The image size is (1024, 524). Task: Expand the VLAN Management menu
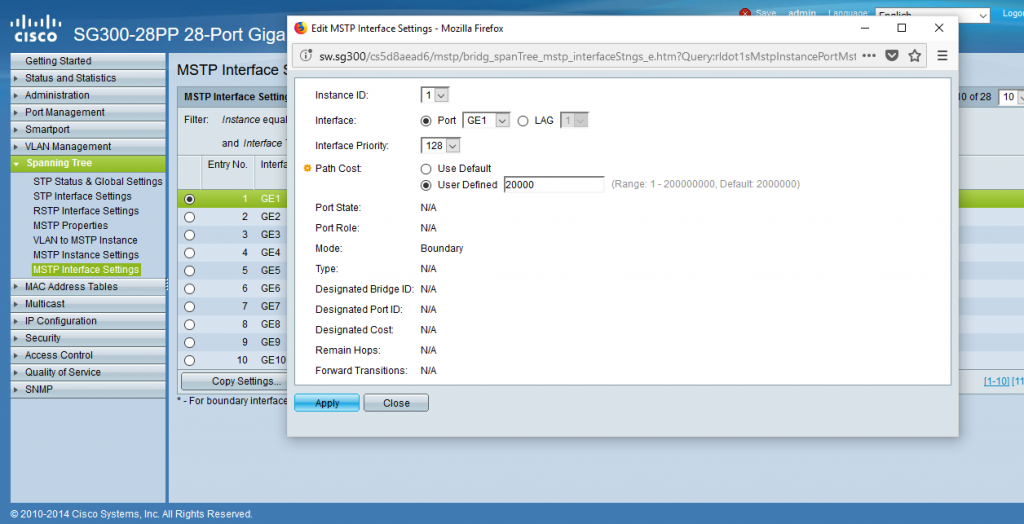coord(88,146)
